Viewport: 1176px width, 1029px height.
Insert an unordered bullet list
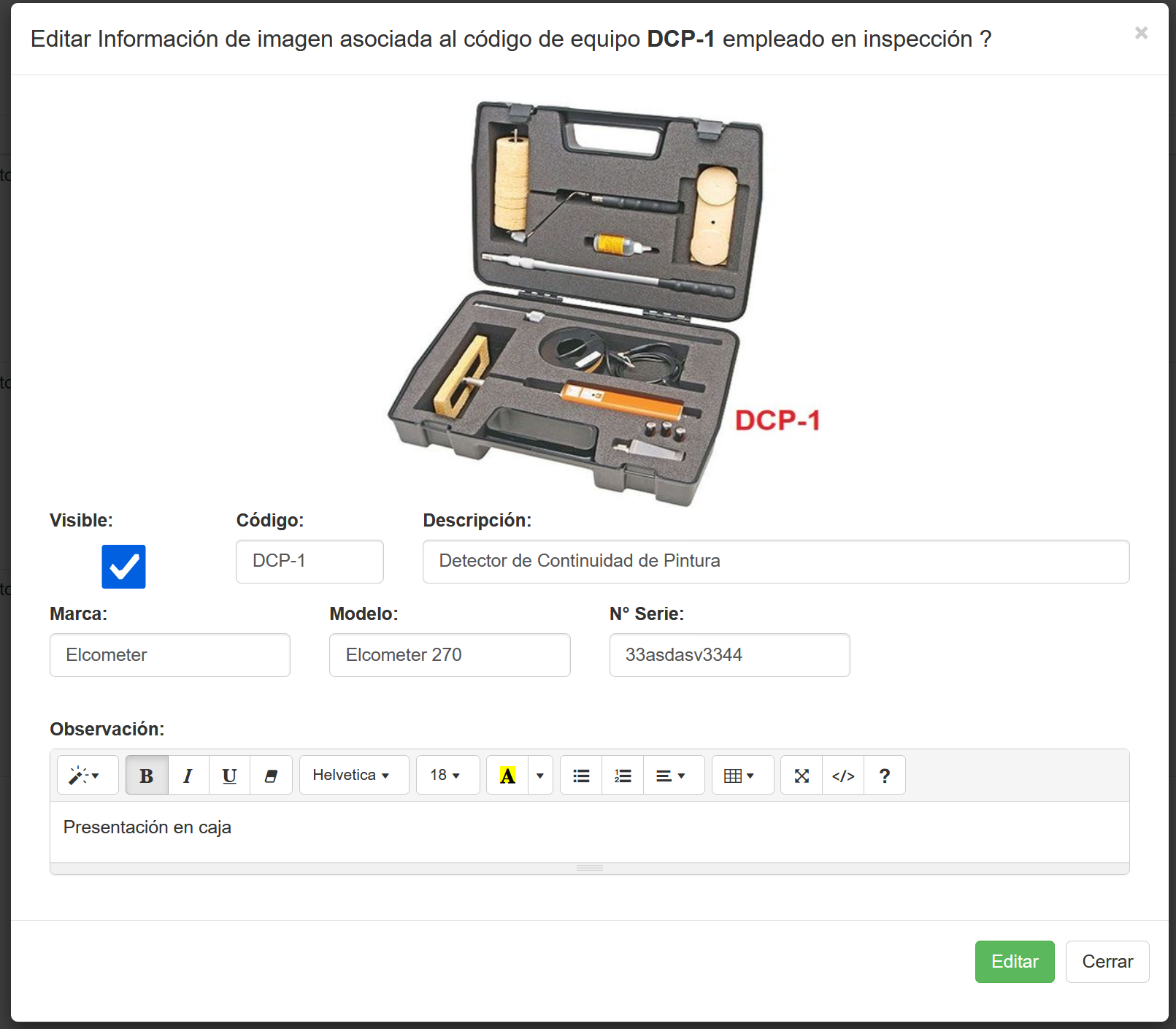point(581,776)
